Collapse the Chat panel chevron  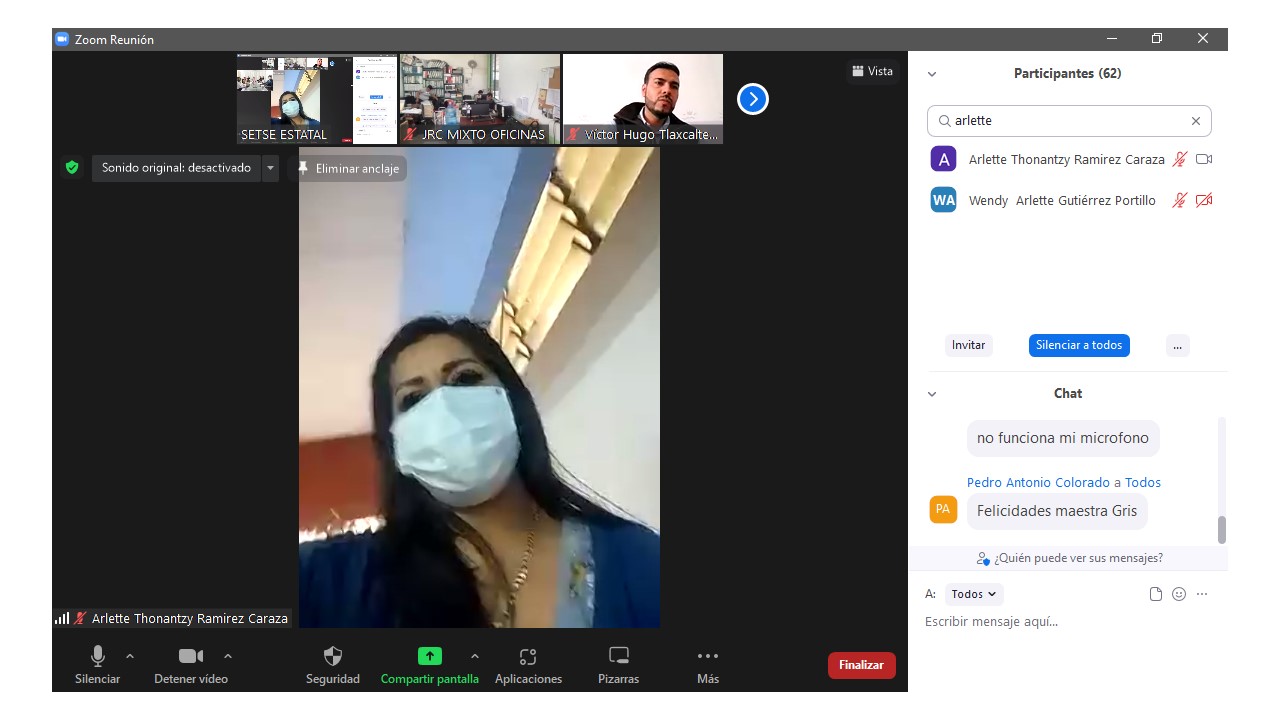click(932, 394)
